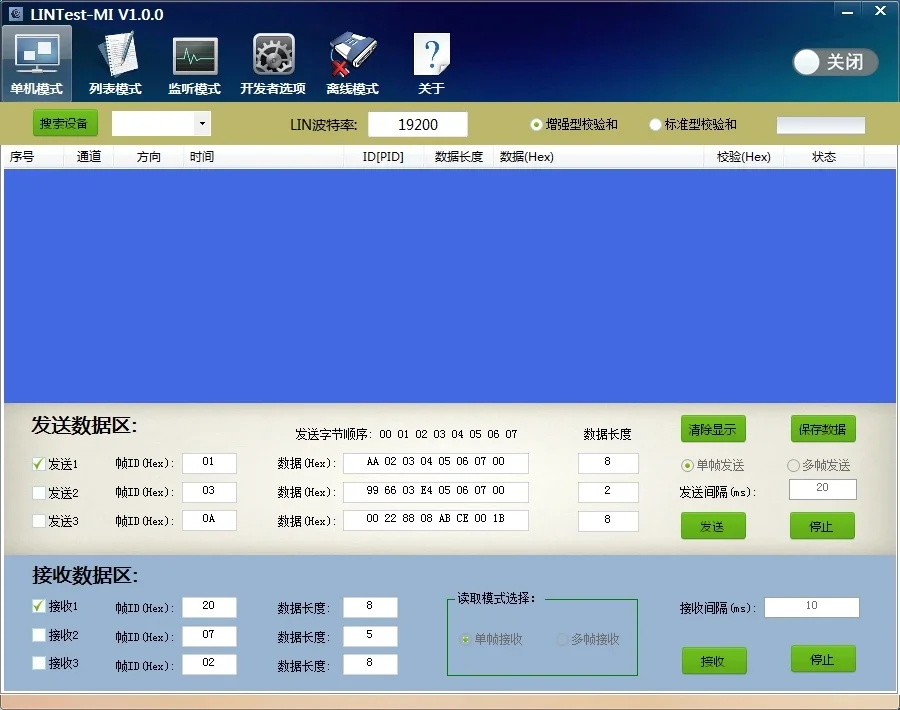Click the 发送间隔 interval field showing 20

pos(822,489)
